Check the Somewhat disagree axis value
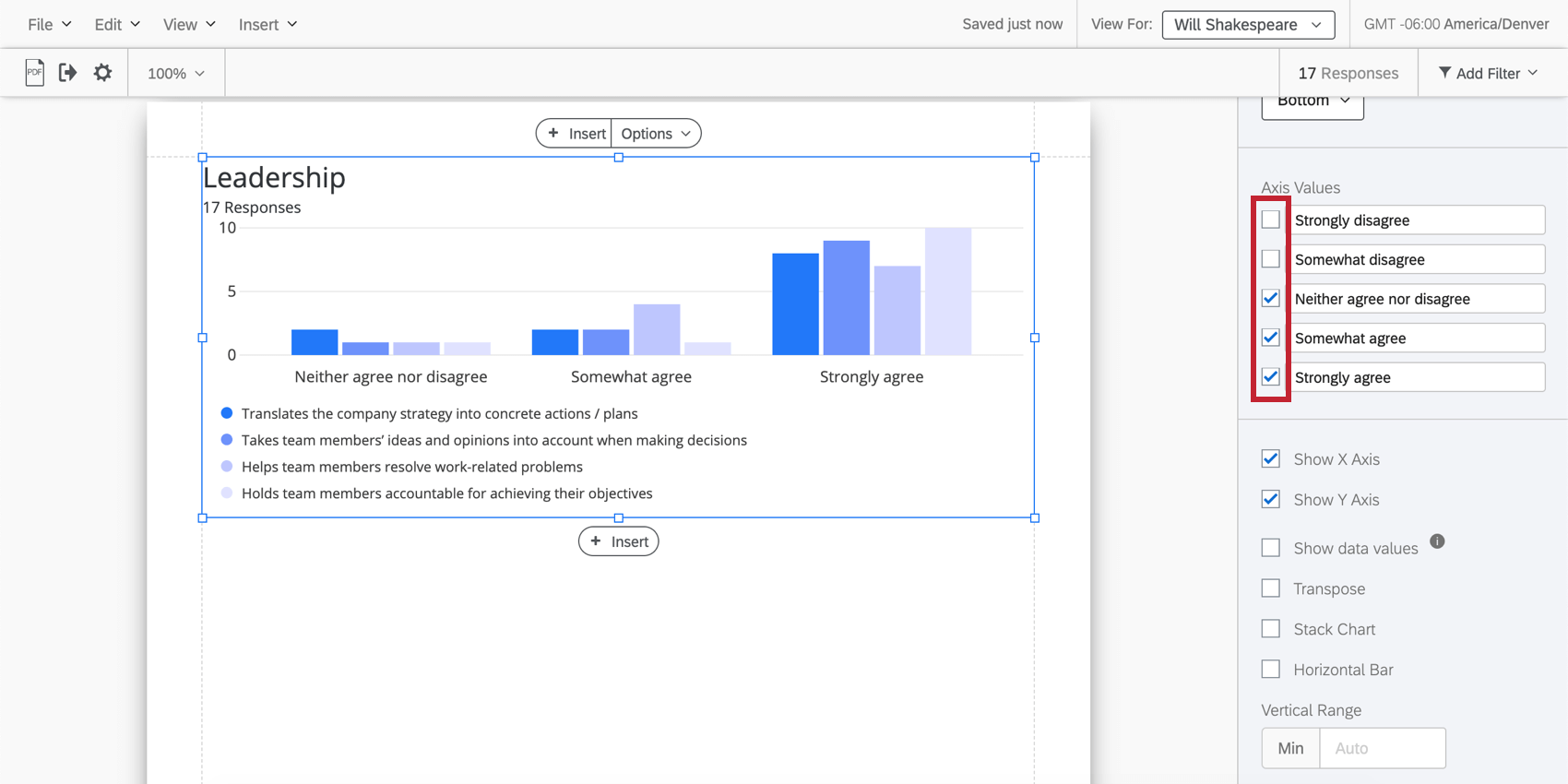This screenshot has width=1568, height=784. pos(1271,259)
